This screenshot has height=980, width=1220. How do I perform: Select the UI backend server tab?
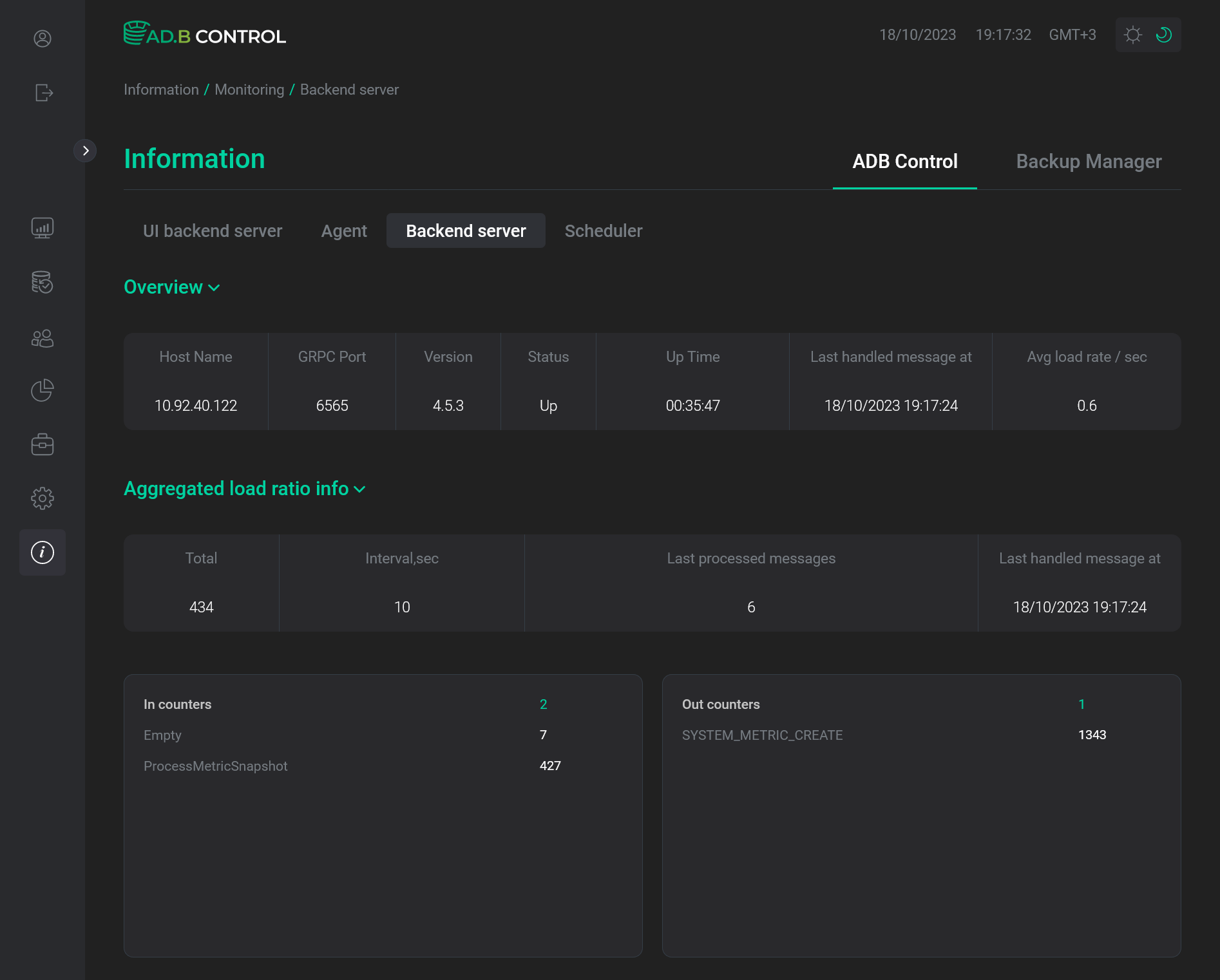click(213, 231)
